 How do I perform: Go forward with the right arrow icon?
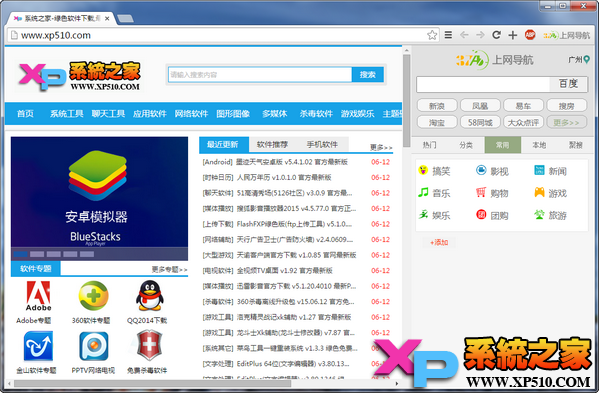coord(480,35)
